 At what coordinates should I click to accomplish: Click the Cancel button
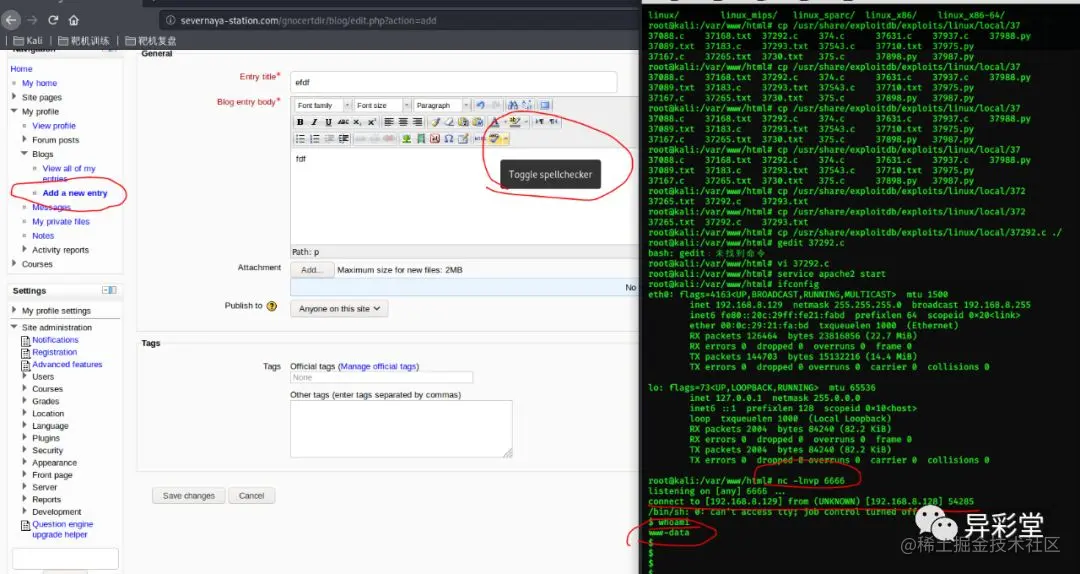tap(251, 495)
